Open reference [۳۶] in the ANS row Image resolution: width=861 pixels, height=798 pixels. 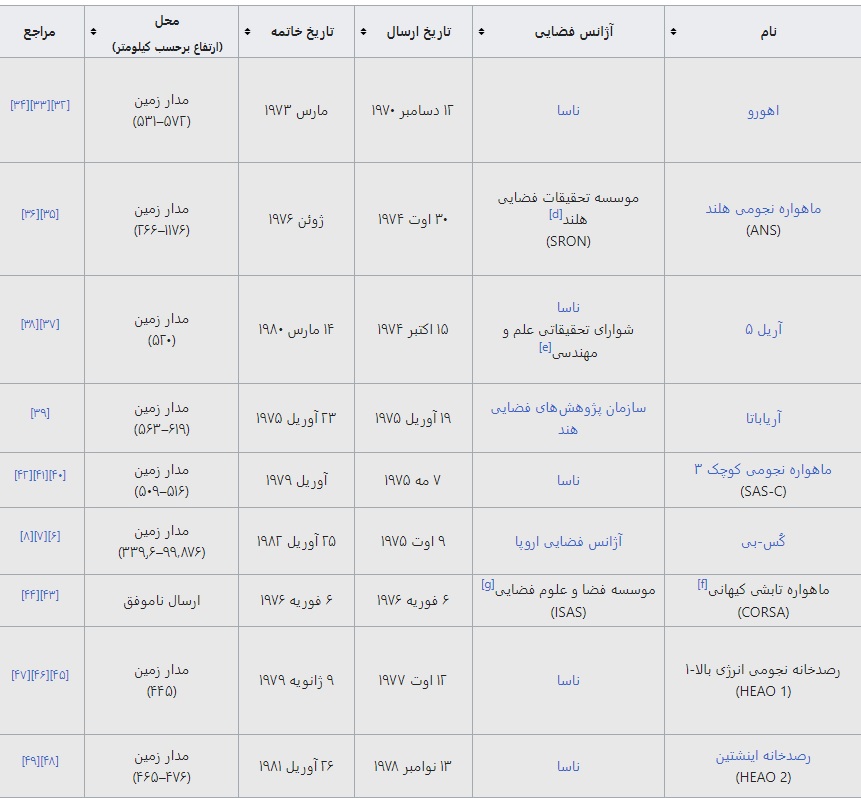point(31,214)
